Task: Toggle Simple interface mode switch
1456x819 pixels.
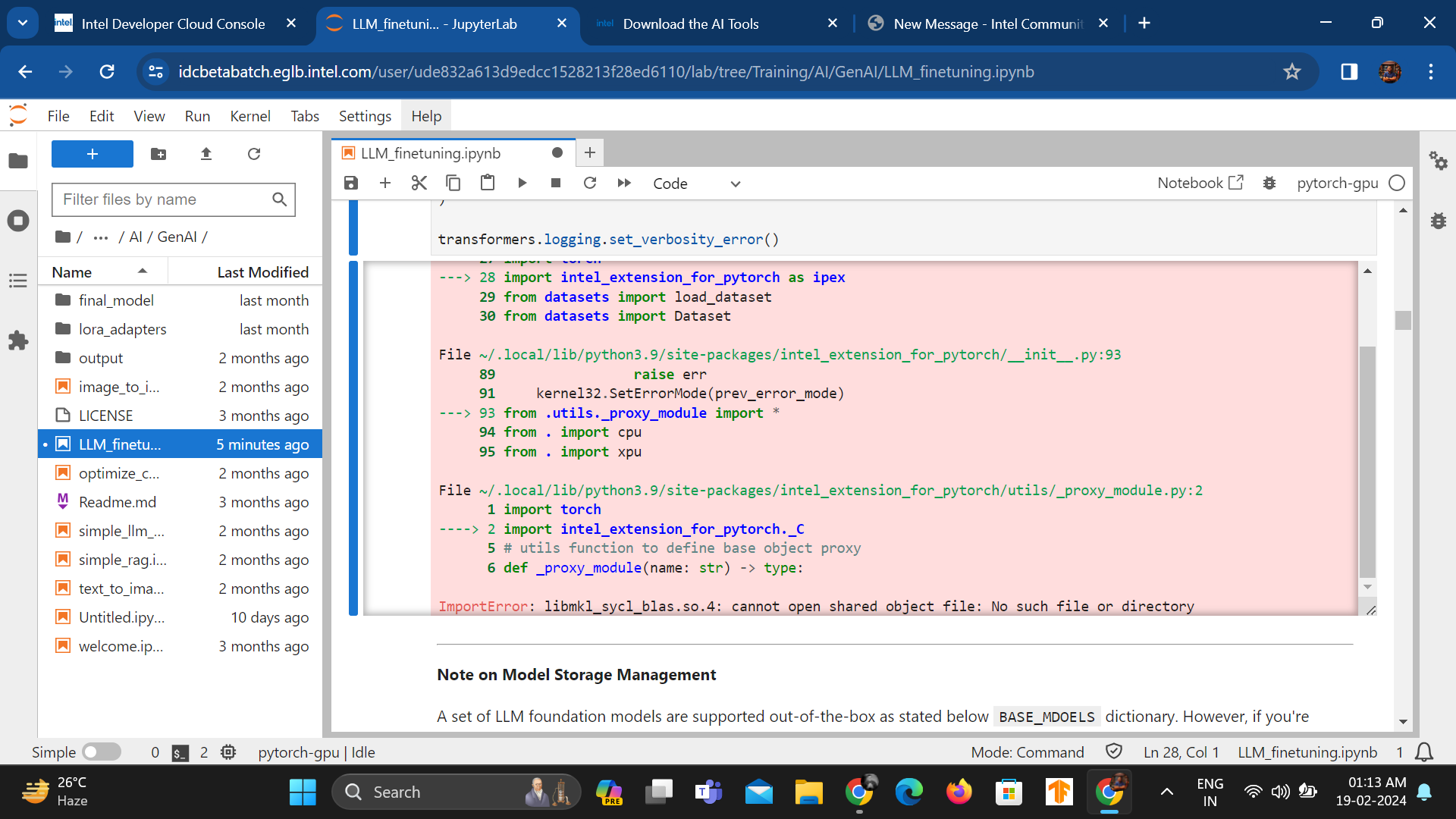Action: tap(102, 752)
